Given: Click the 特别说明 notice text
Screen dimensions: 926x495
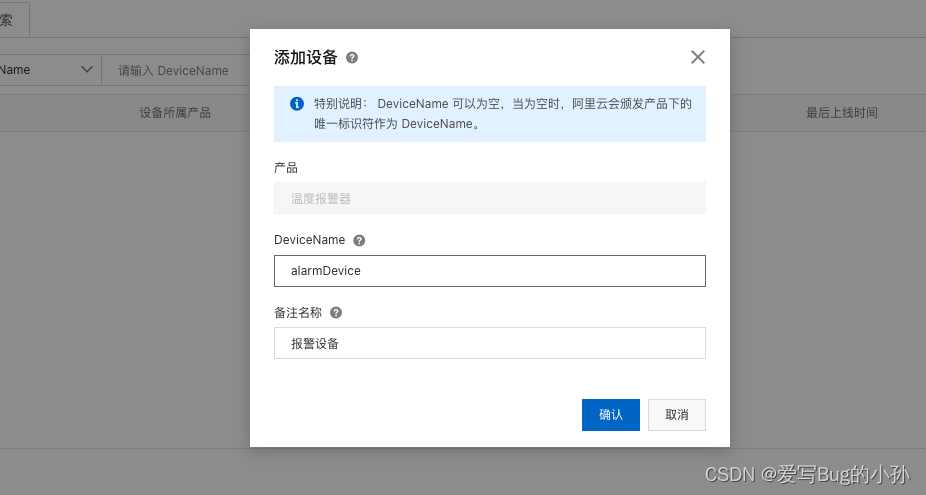Looking at the screenshot, I should tap(503, 113).
